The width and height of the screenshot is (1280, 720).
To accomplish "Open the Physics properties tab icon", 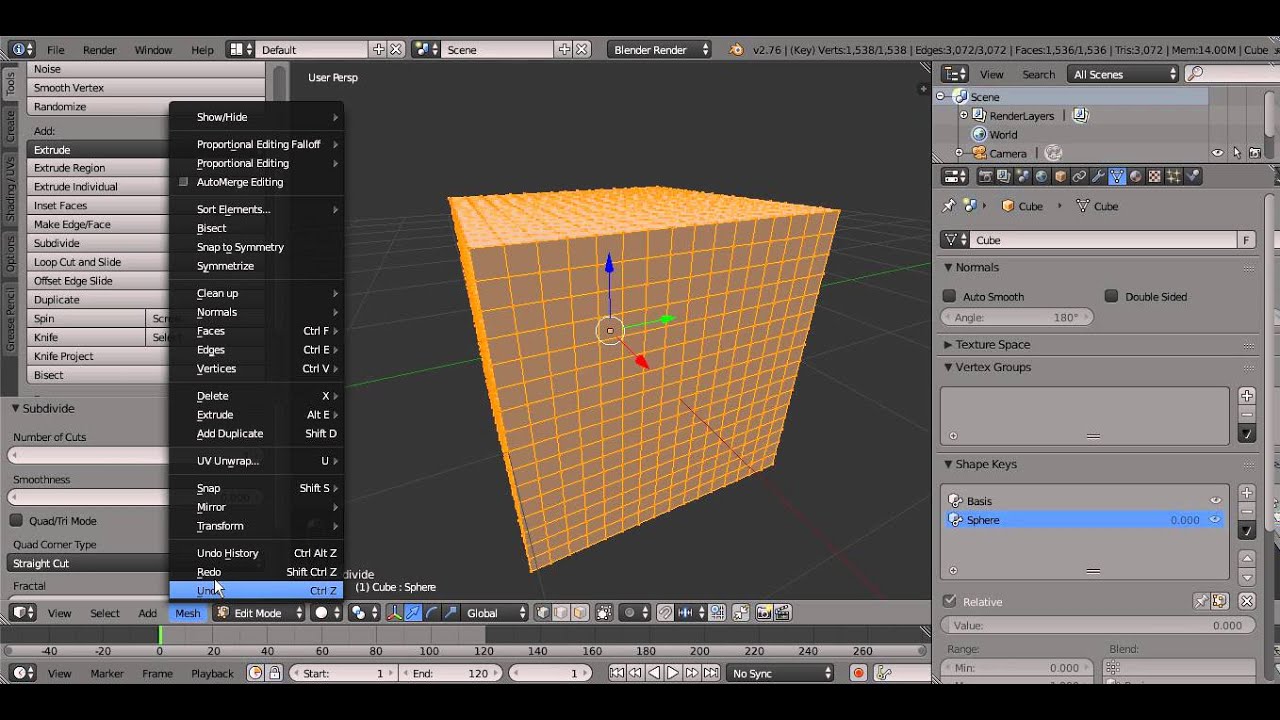I will (1193, 176).
